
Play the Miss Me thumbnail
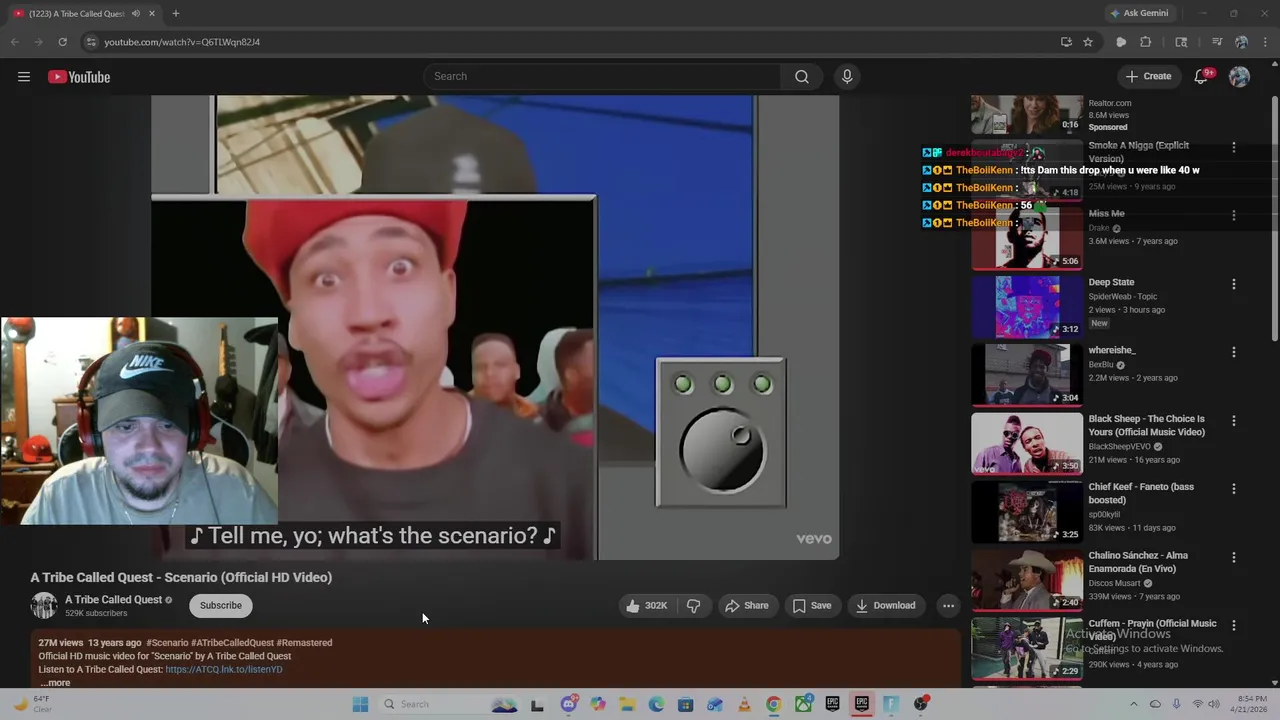(x=1027, y=238)
